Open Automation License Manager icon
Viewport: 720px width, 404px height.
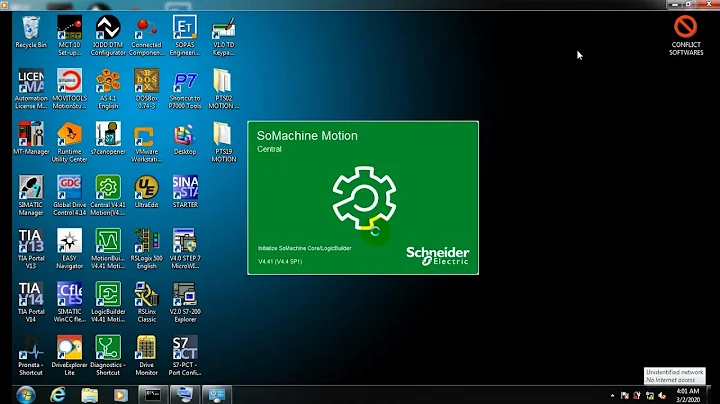pyautogui.click(x=31, y=89)
